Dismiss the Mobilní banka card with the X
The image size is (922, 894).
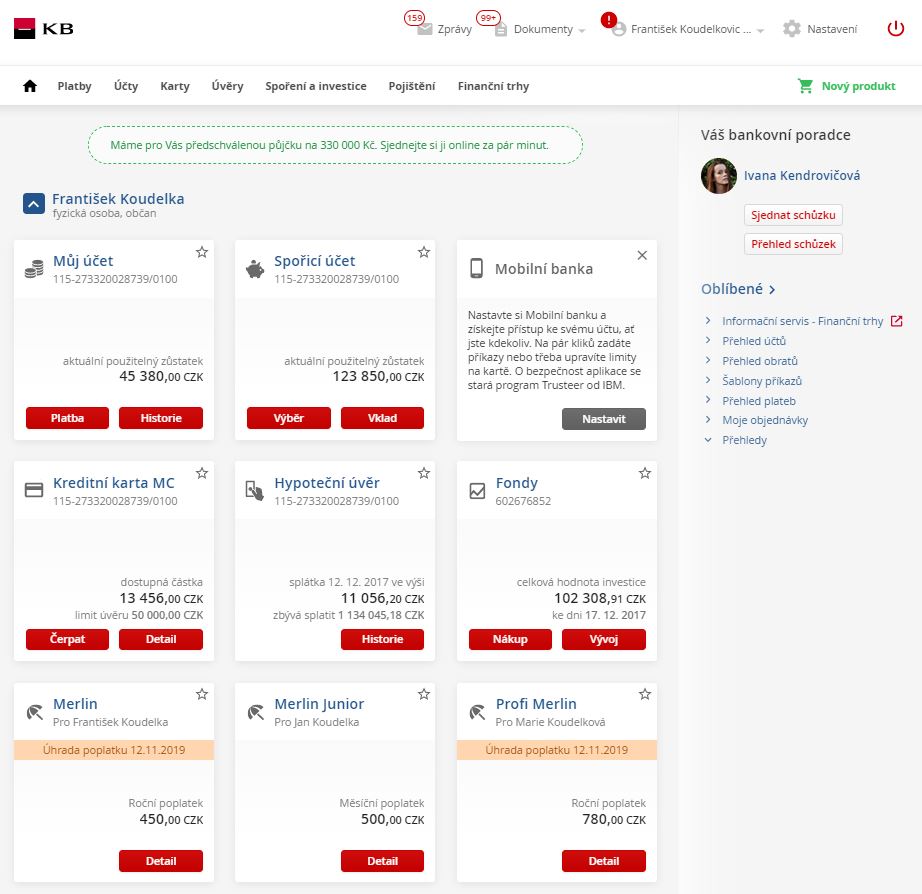pos(641,255)
